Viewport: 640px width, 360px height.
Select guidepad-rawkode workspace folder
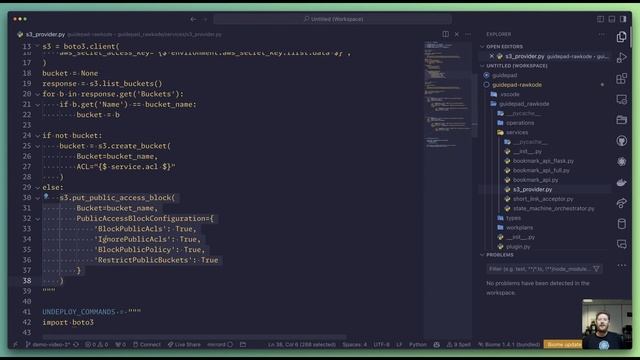click(x=517, y=84)
